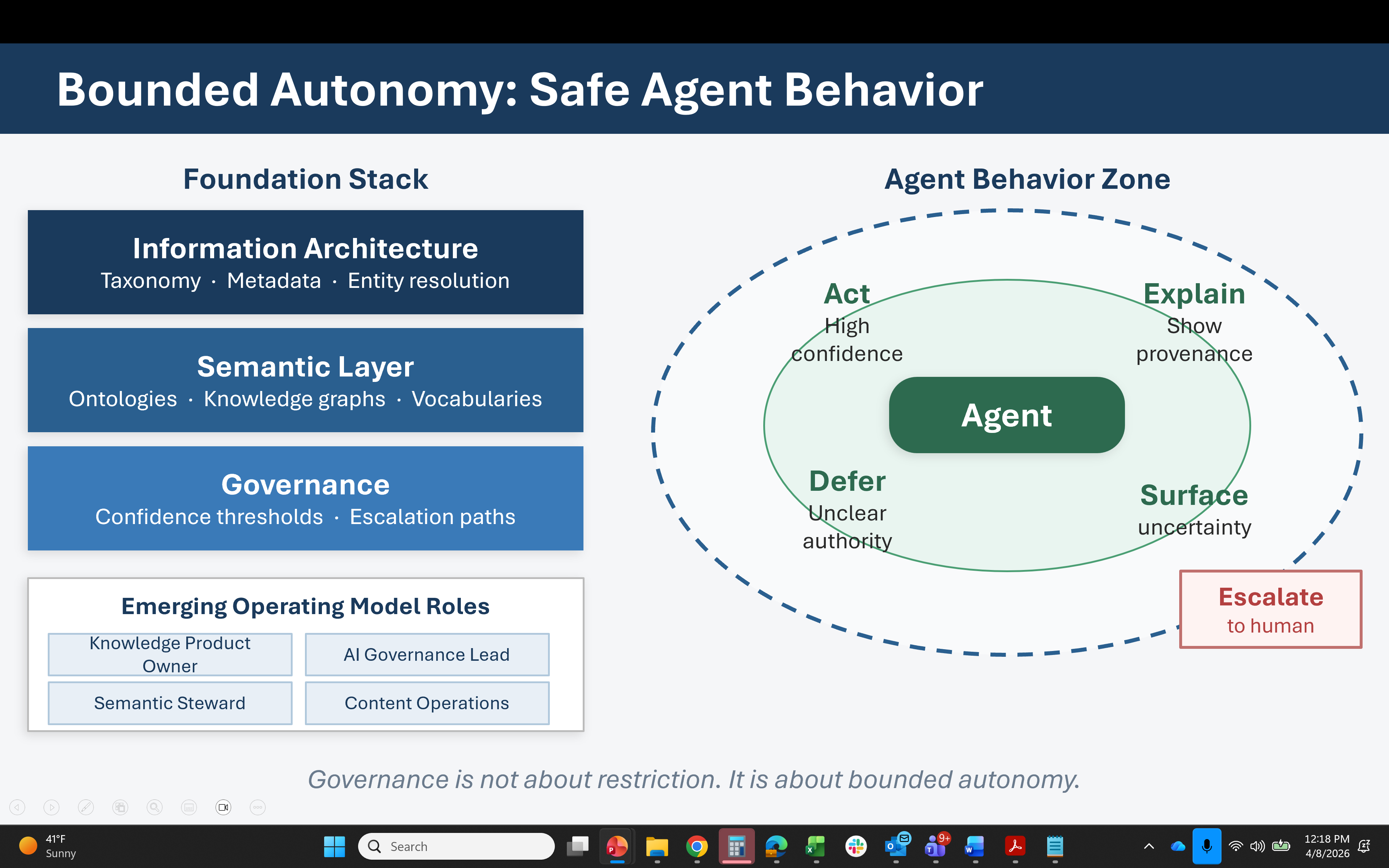Open the pen and laser pointer tools

point(86,808)
